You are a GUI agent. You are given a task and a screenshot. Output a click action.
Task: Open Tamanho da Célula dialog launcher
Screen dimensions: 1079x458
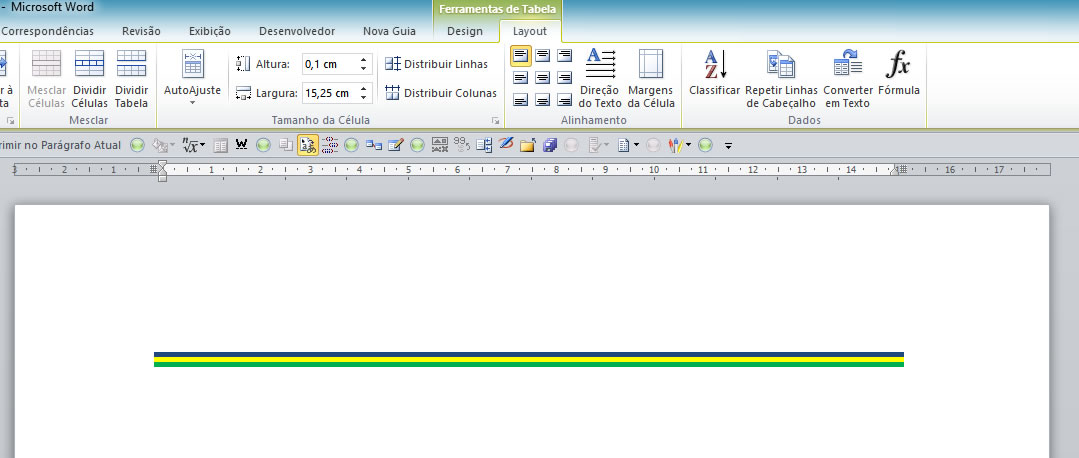pos(495,120)
